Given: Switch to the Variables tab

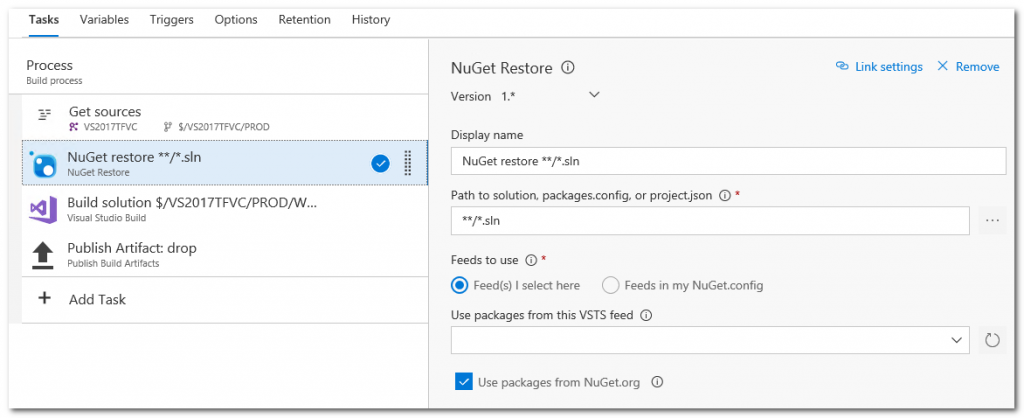Looking at the screenshot, I should [x=104, y=19].
